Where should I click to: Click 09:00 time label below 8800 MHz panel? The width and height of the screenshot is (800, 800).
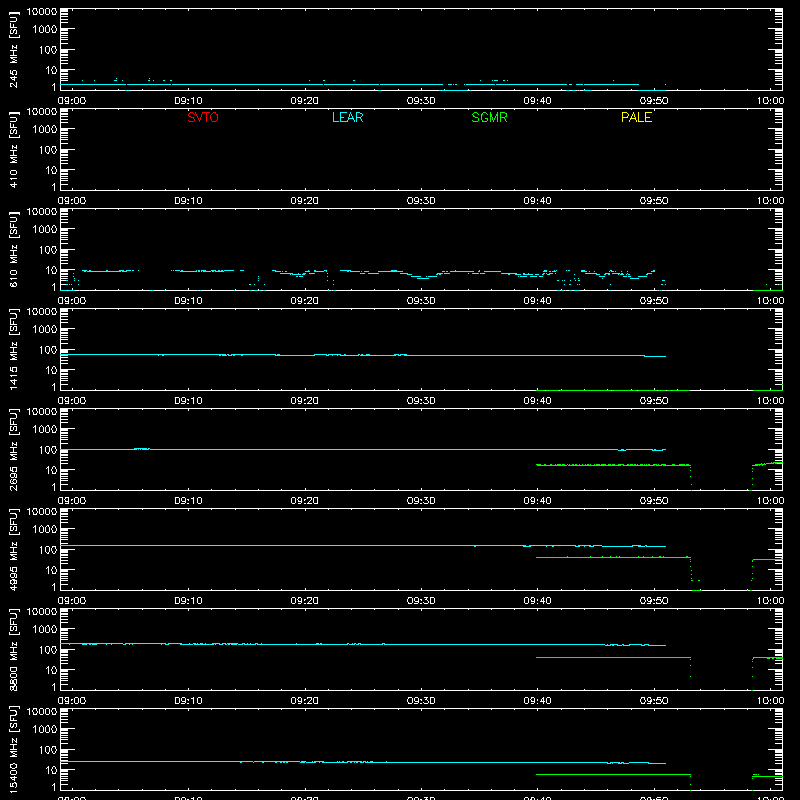click(x=71, y=701)
